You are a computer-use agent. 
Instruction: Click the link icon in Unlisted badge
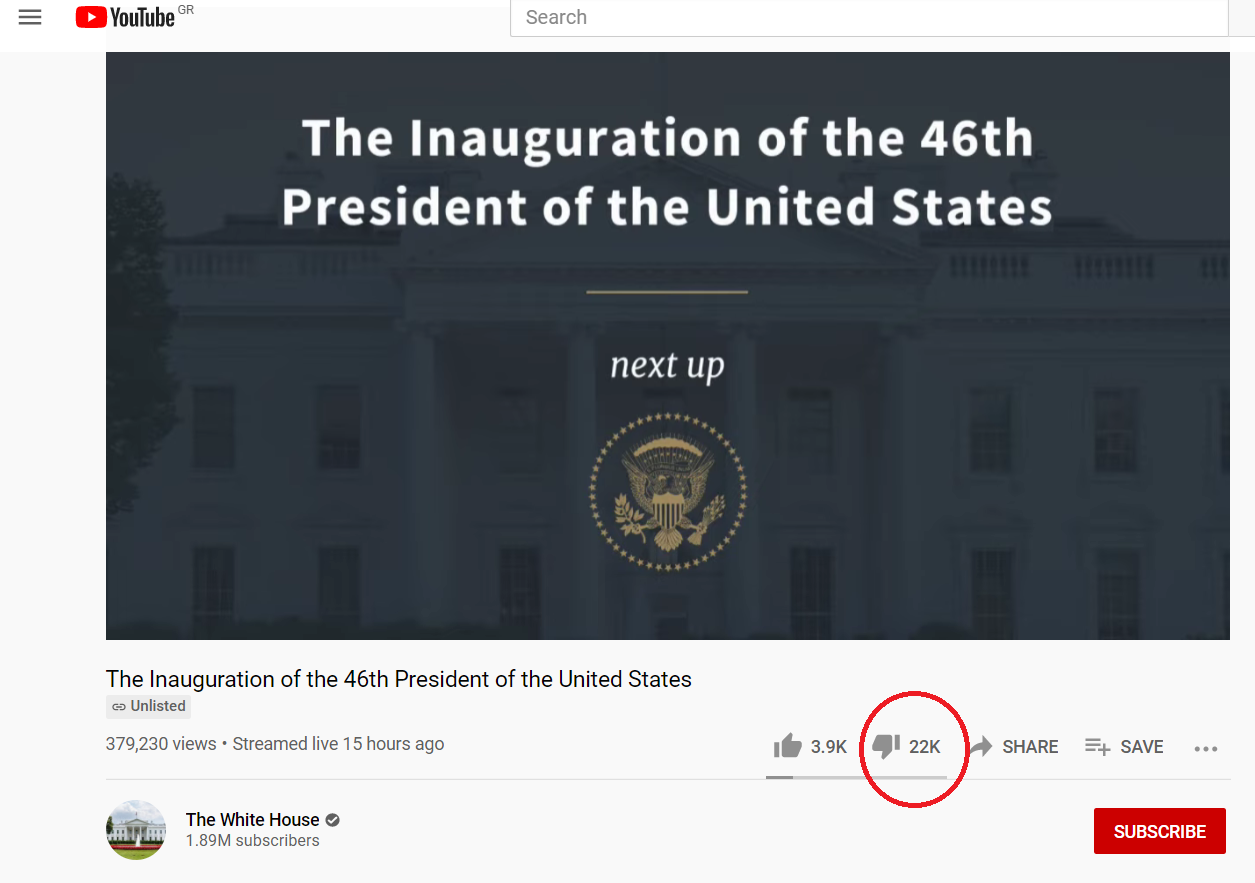tap(119, 706)
